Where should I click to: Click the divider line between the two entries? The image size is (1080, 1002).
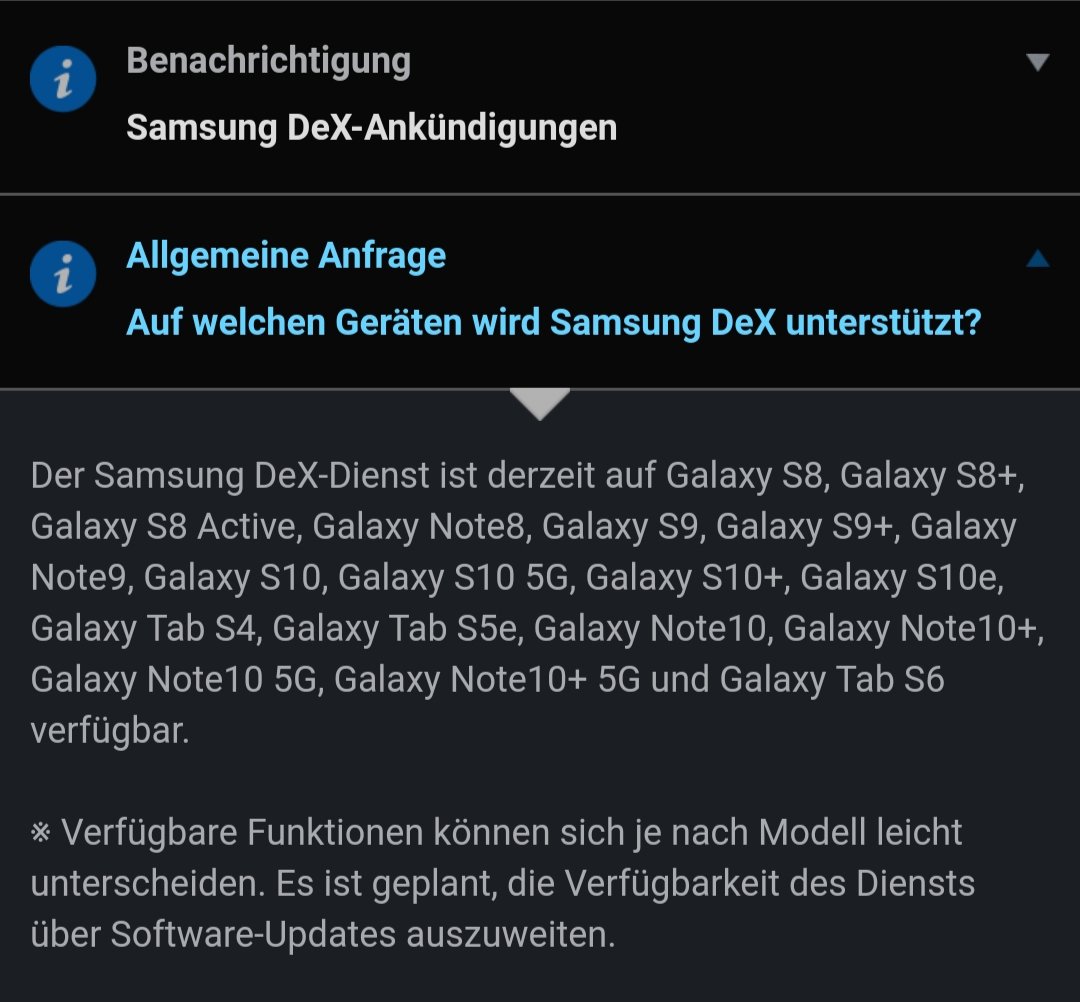pos(540,195)
